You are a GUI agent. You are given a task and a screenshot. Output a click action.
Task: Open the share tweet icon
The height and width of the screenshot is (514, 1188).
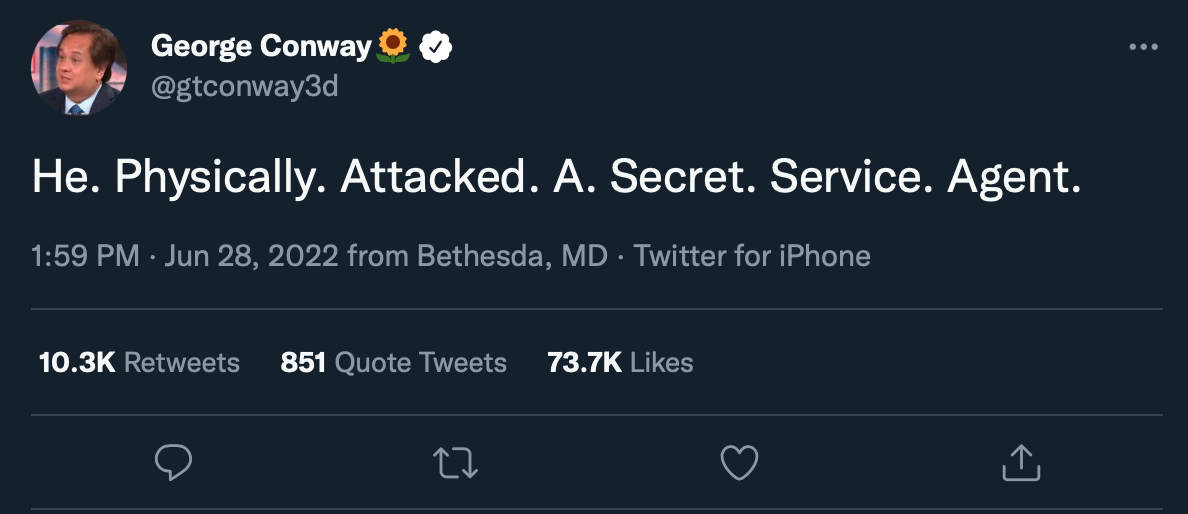[x=1021, y=462]
